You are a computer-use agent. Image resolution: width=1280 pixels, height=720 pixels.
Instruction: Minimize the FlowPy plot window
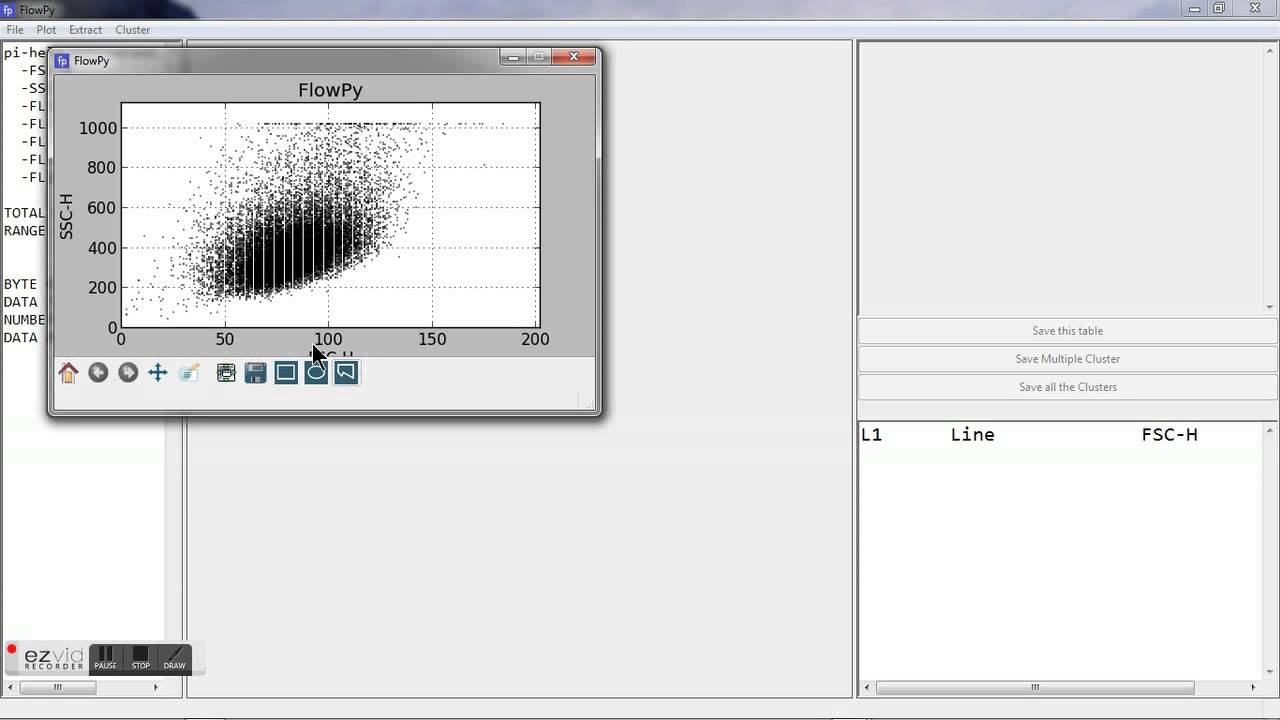[513, 57]
